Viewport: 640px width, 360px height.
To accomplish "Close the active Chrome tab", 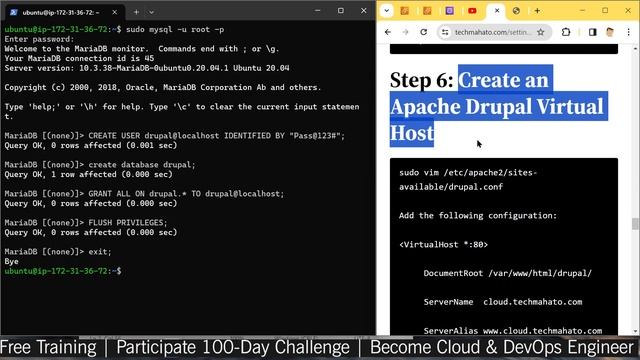I will pos(497,11).
